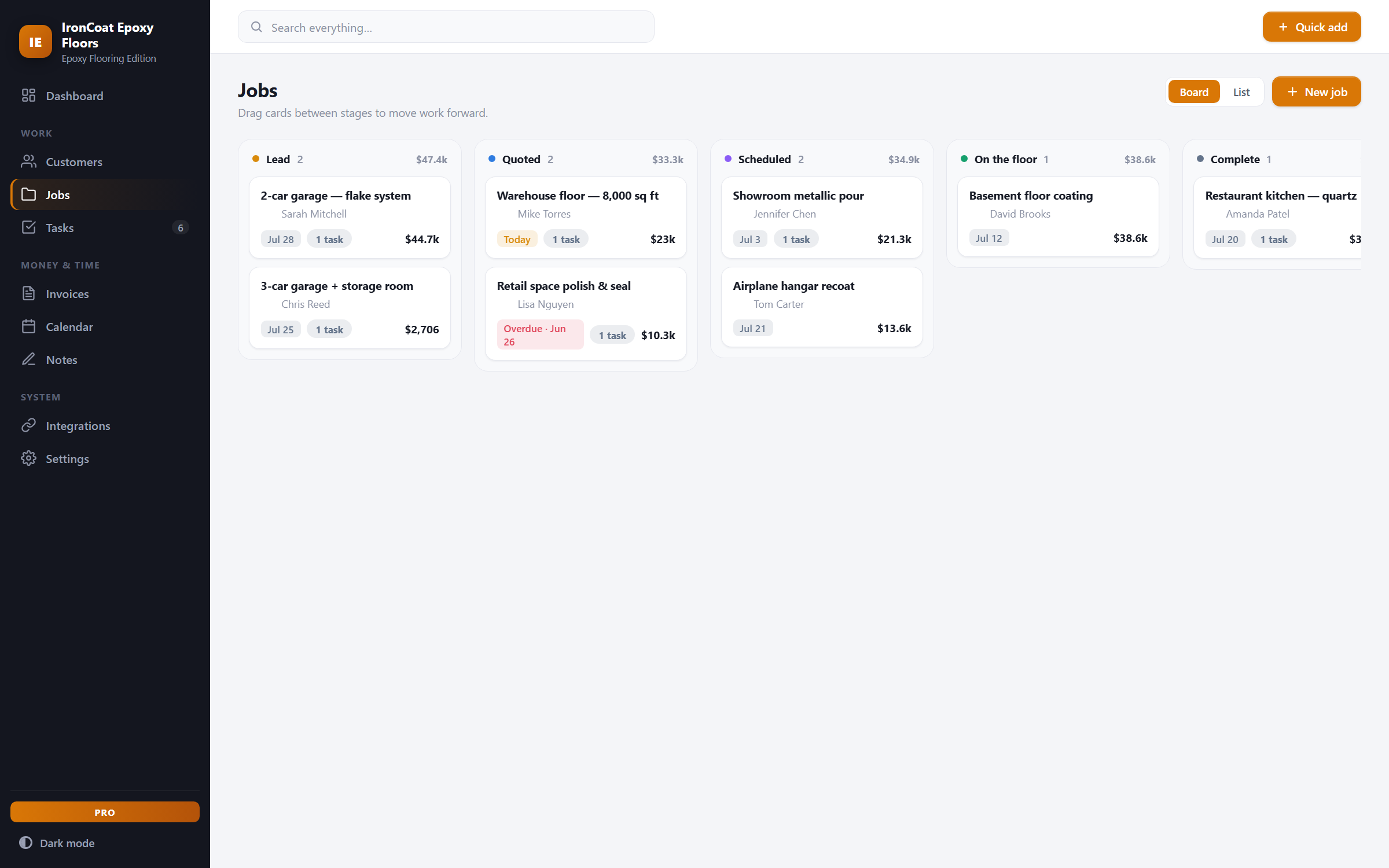Click the Jul 28 date chip
The width and height of the screenshot is (1389, 868).
point(281,239)
